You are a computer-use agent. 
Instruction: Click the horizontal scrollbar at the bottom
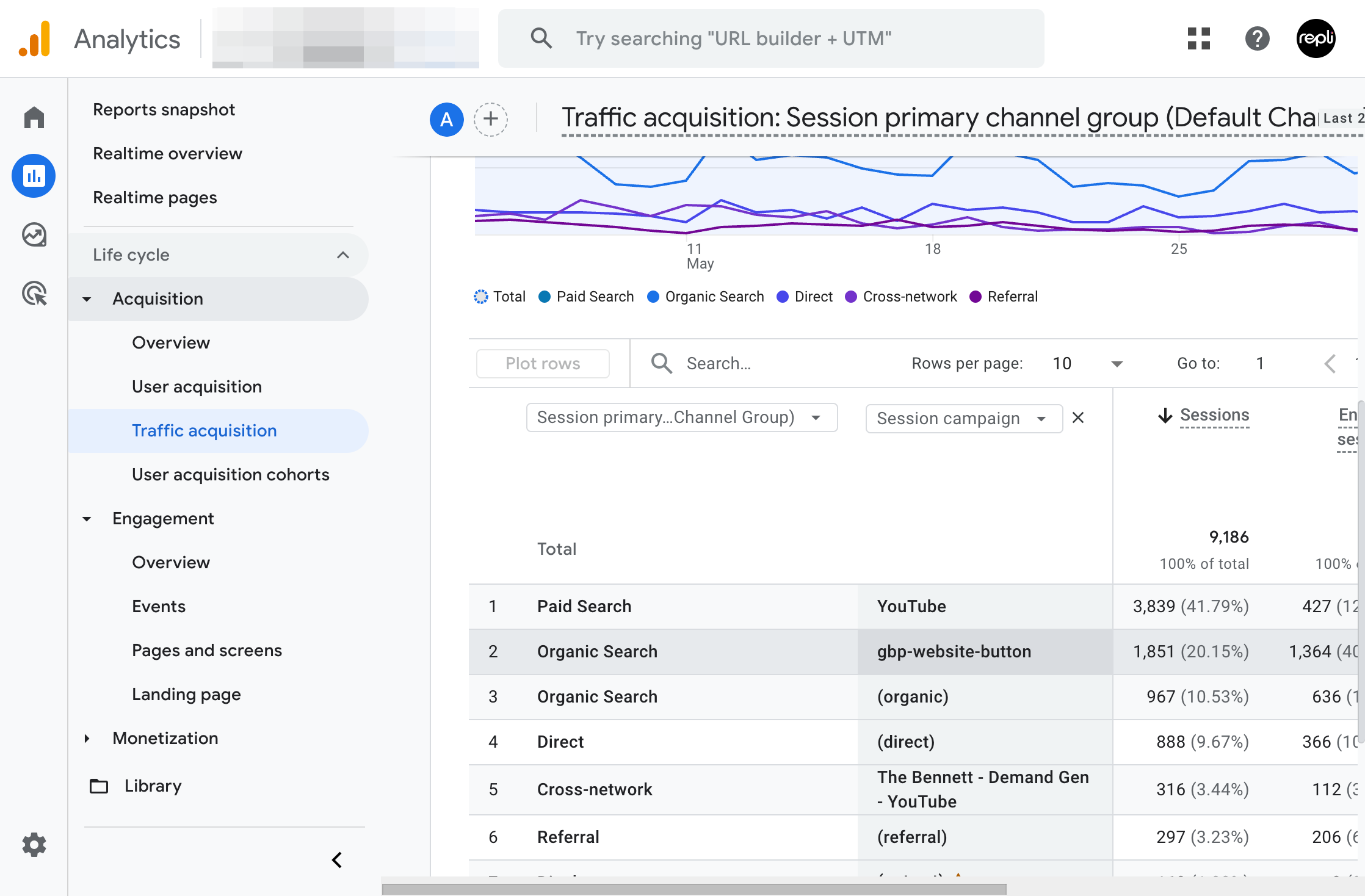[694, 889]
